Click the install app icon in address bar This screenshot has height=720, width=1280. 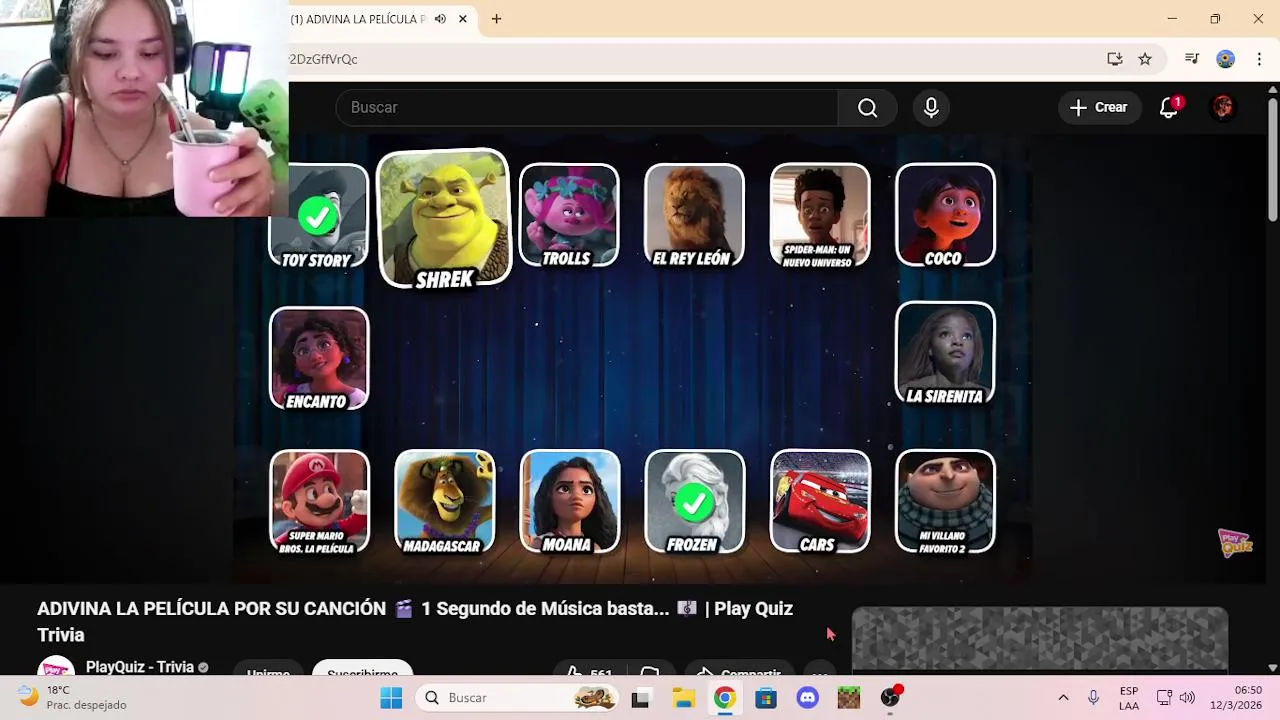(1115, 59)
